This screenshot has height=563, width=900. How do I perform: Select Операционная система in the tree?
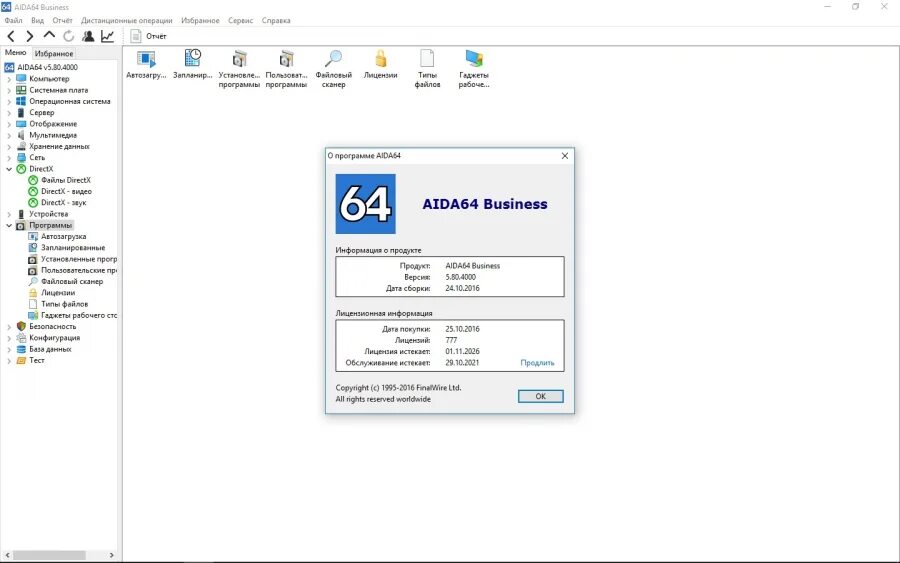pyautogui.click(x=69, y=101)
